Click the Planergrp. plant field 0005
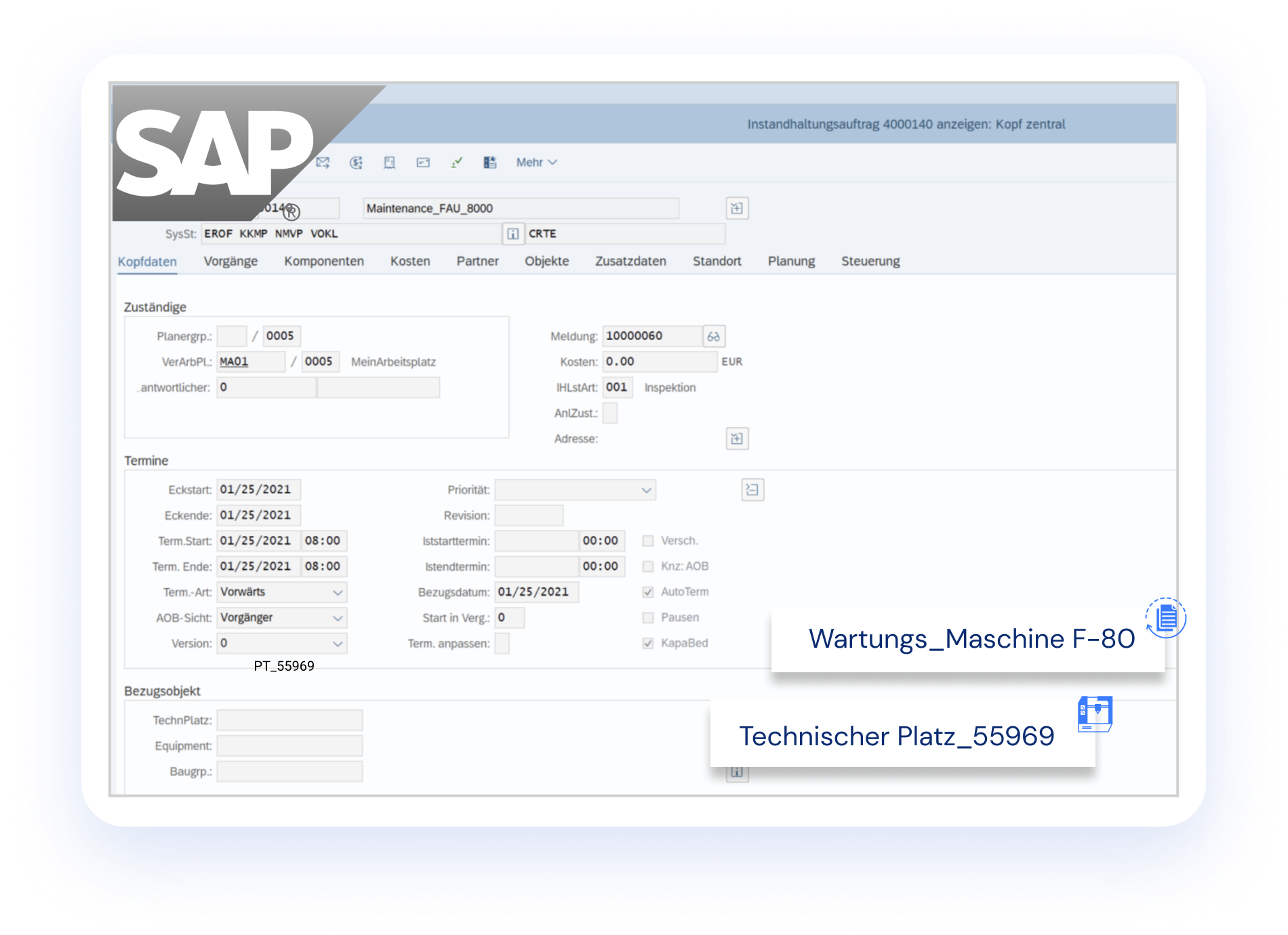Screen dimensions: 1288x935 click(x=281, y=336)
